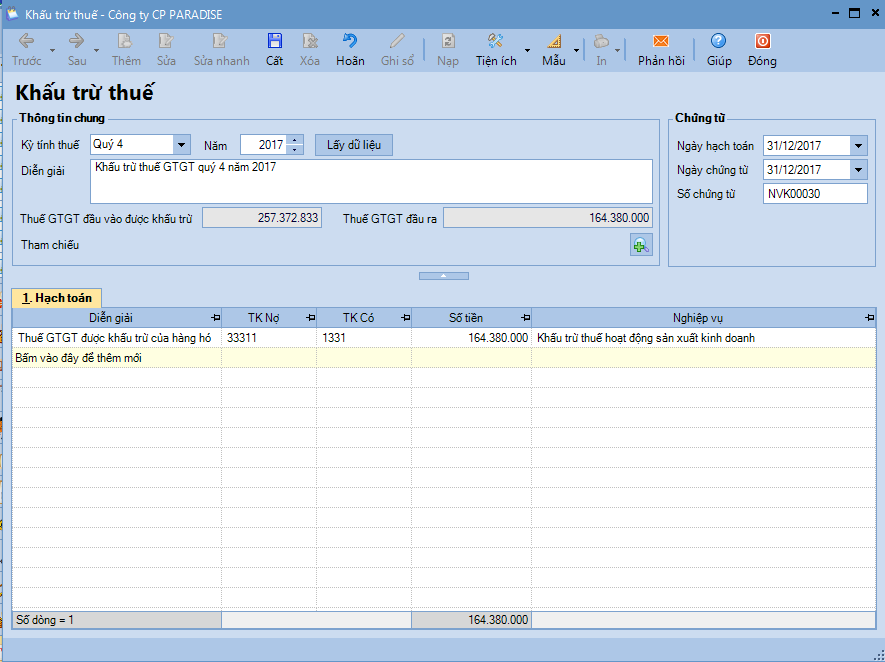Click the app icon in title bar
The height and width of the screenshot is (662, 885).
tap(12, 14)
